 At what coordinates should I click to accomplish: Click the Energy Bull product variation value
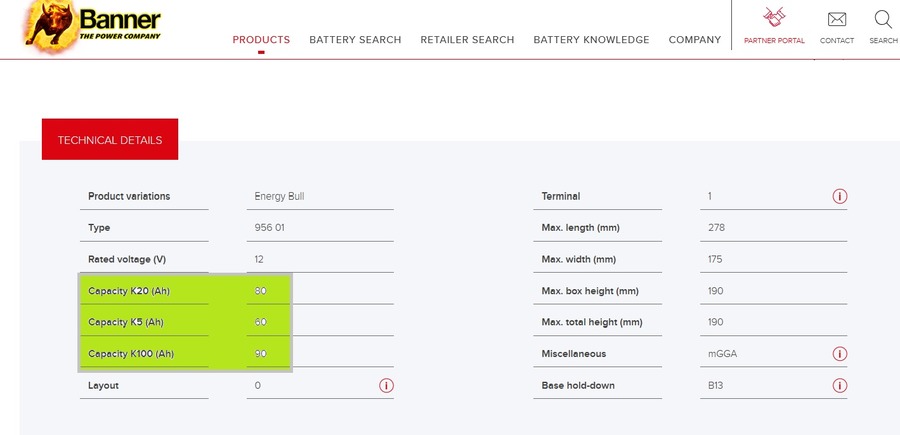coord(280,196)
